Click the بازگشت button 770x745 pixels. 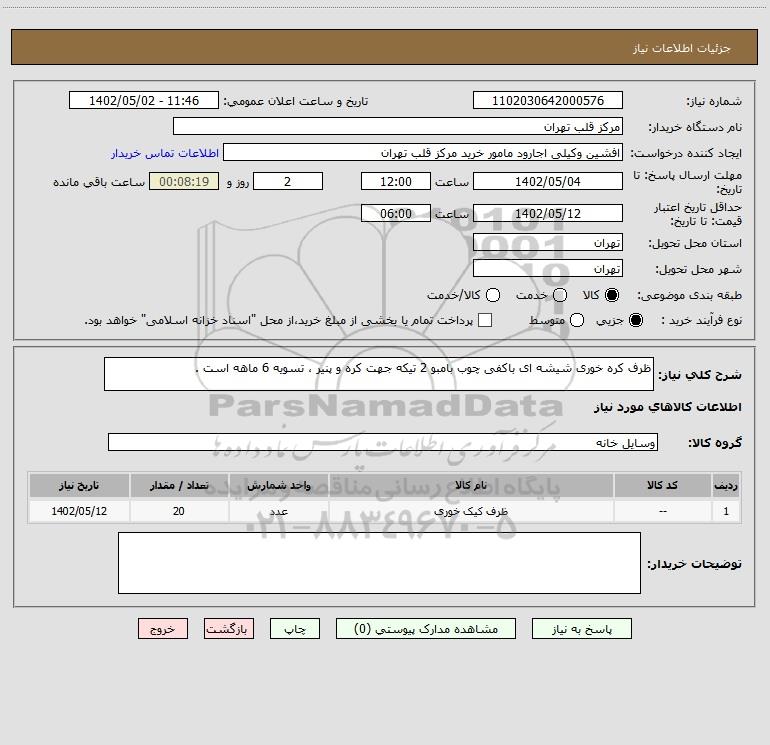229,629
